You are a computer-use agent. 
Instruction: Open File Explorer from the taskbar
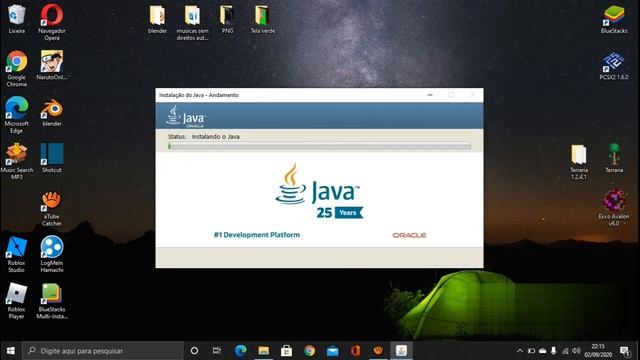(263, 351)
